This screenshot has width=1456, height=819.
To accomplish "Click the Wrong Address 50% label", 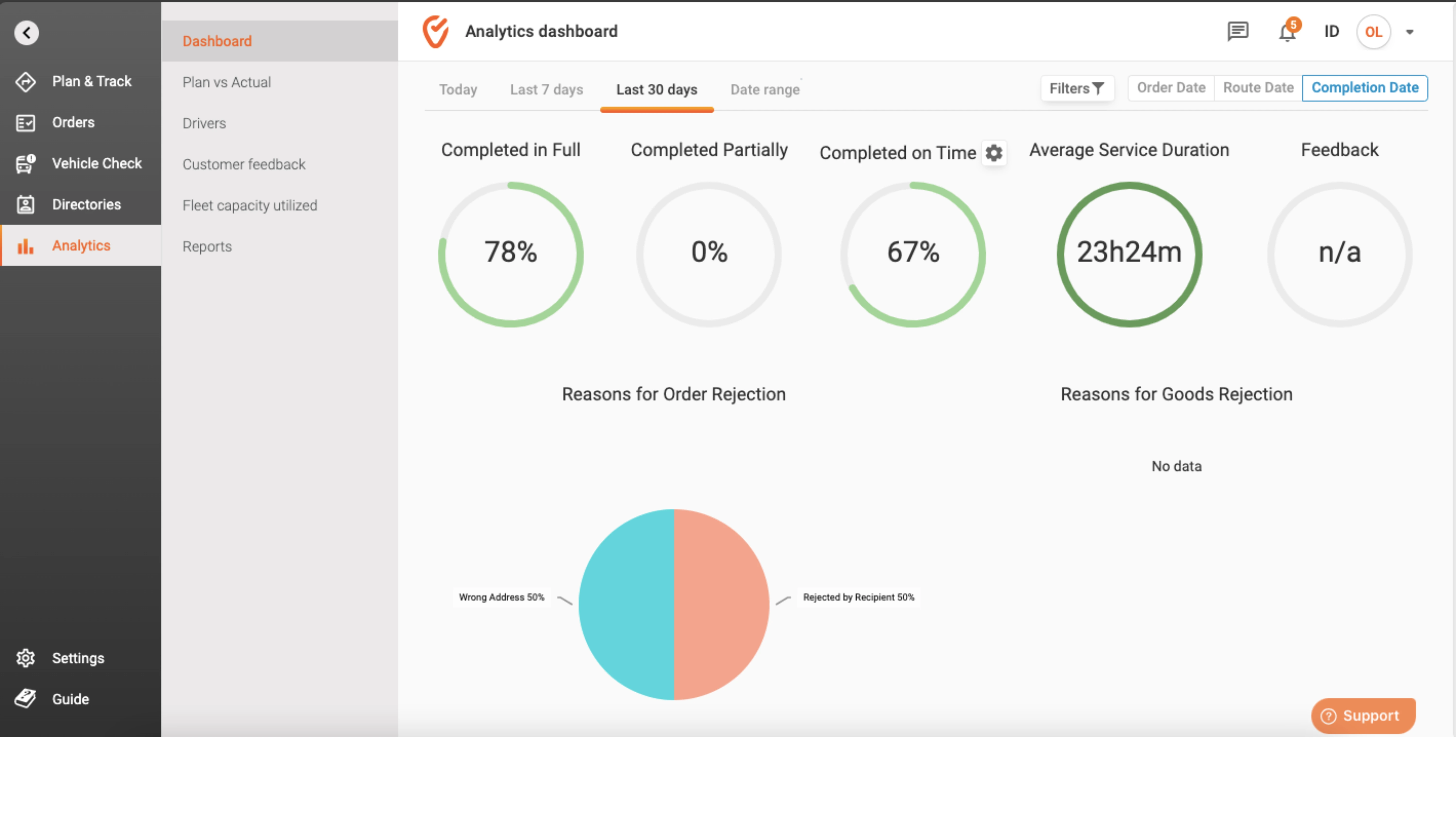I will [x=501, y=597].
